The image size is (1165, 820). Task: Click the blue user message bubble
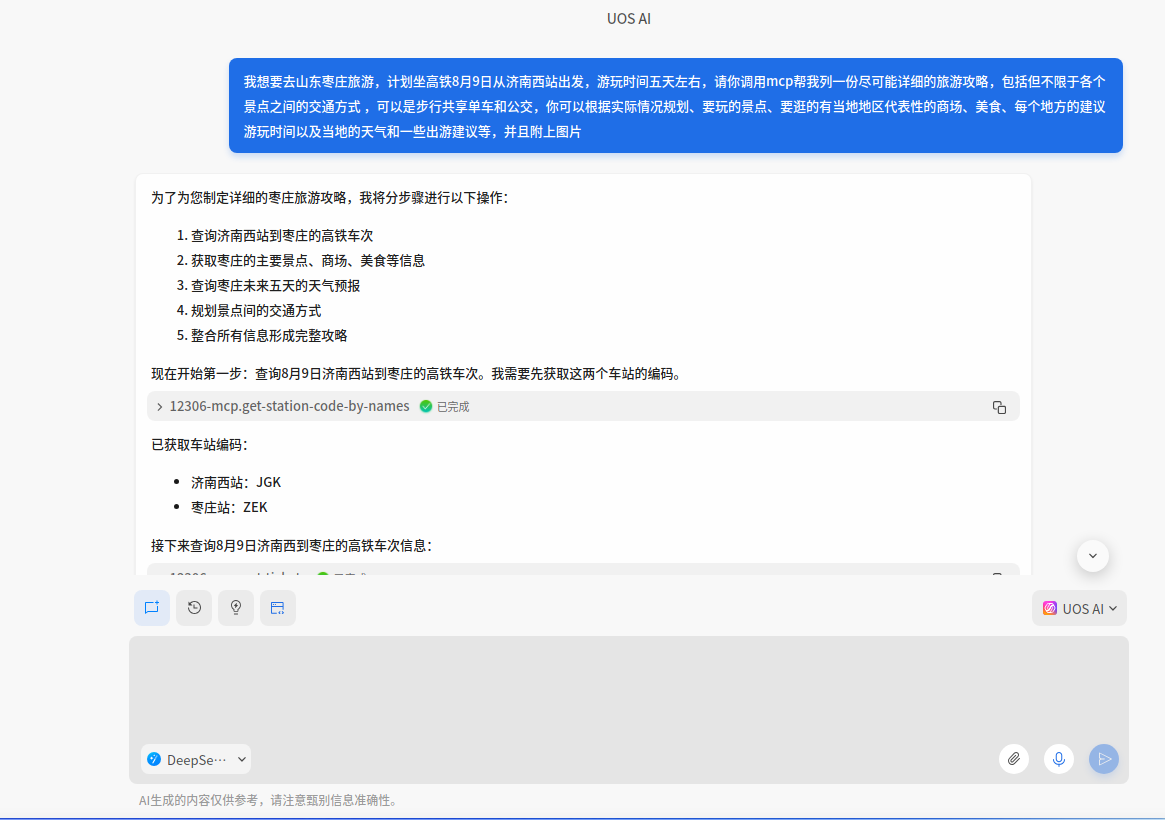click(675, 105)
